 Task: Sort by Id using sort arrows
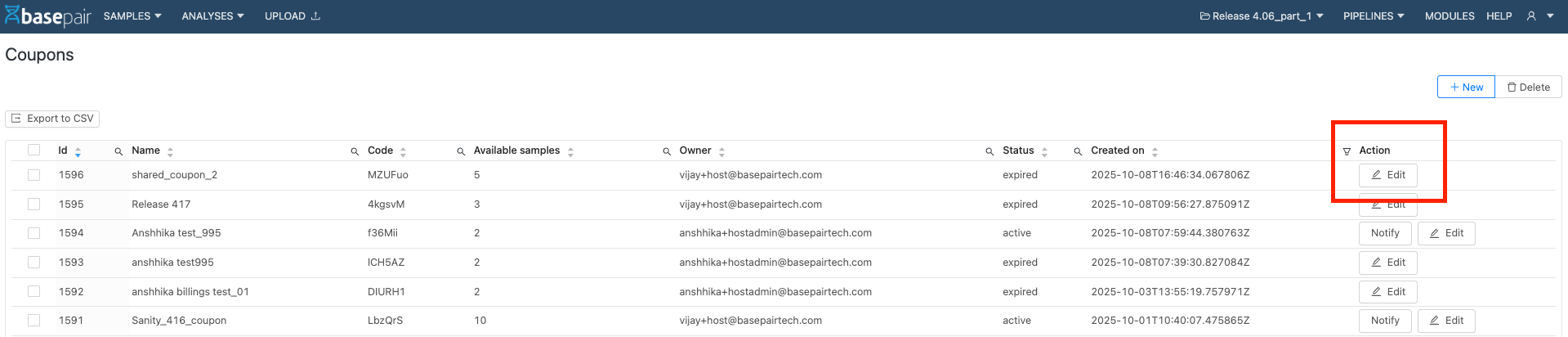pos(78,151)
